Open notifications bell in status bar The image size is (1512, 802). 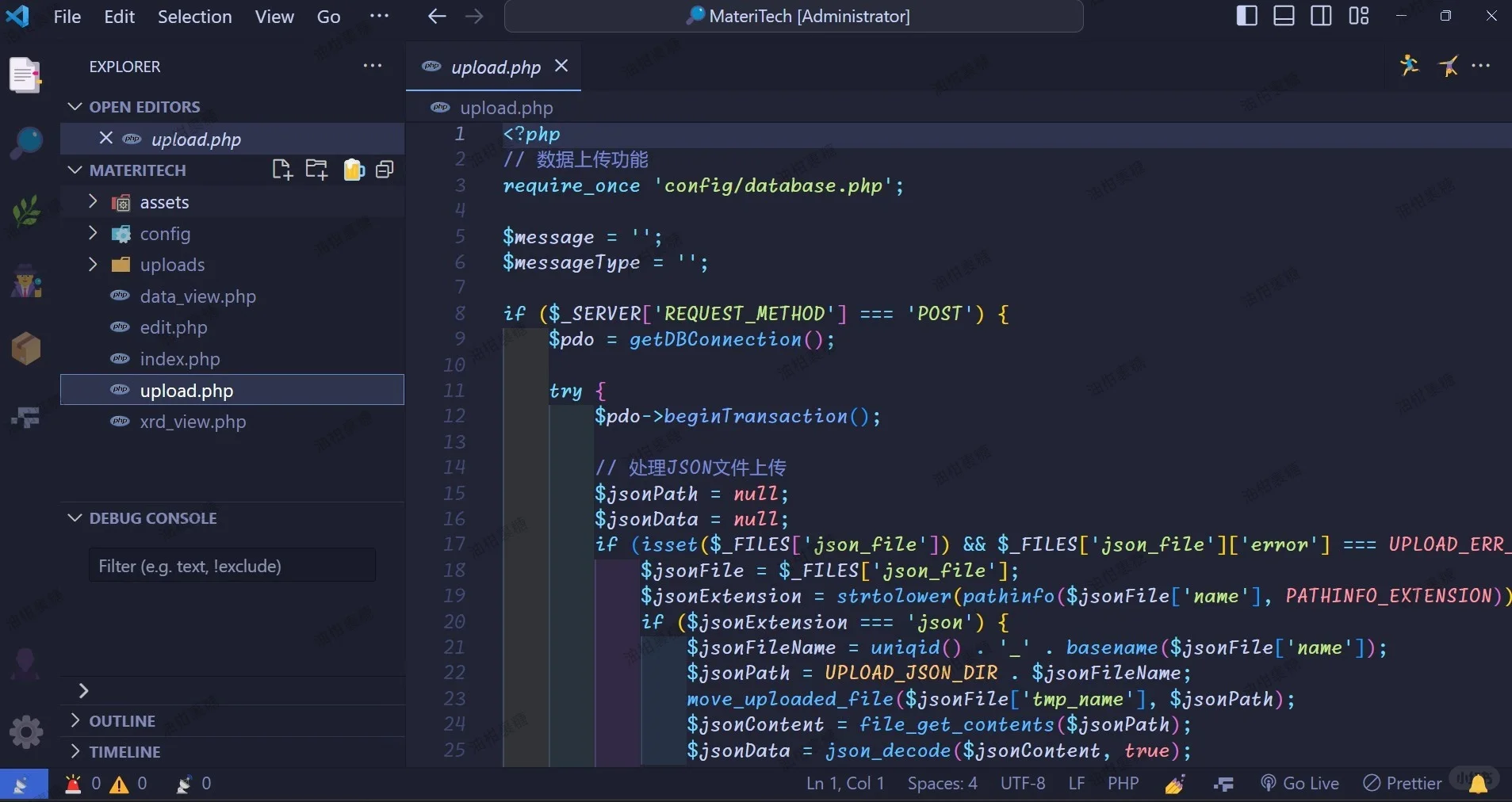[1478, 784]
